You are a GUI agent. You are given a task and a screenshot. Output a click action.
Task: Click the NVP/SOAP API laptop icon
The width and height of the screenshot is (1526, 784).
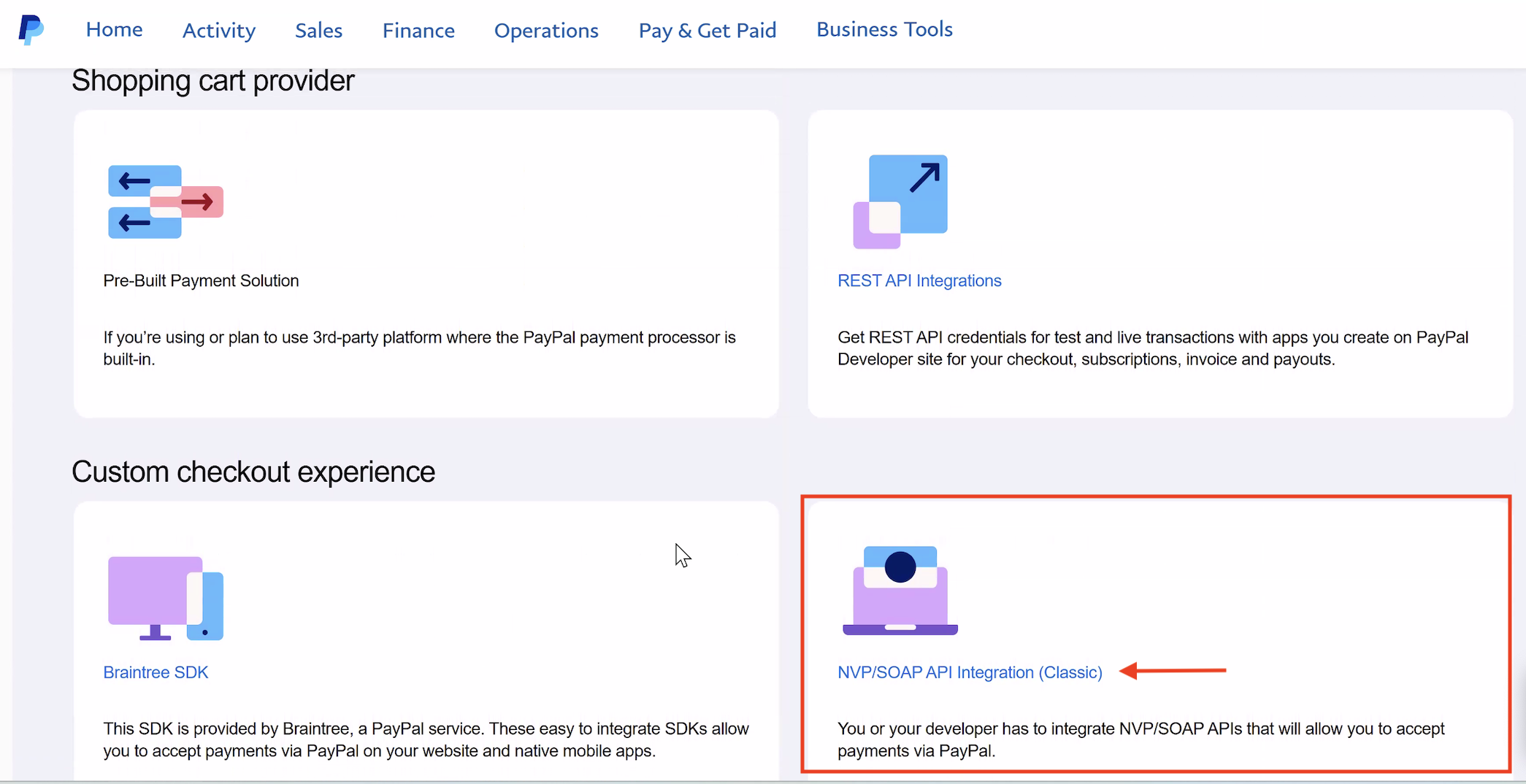[900, 591]
